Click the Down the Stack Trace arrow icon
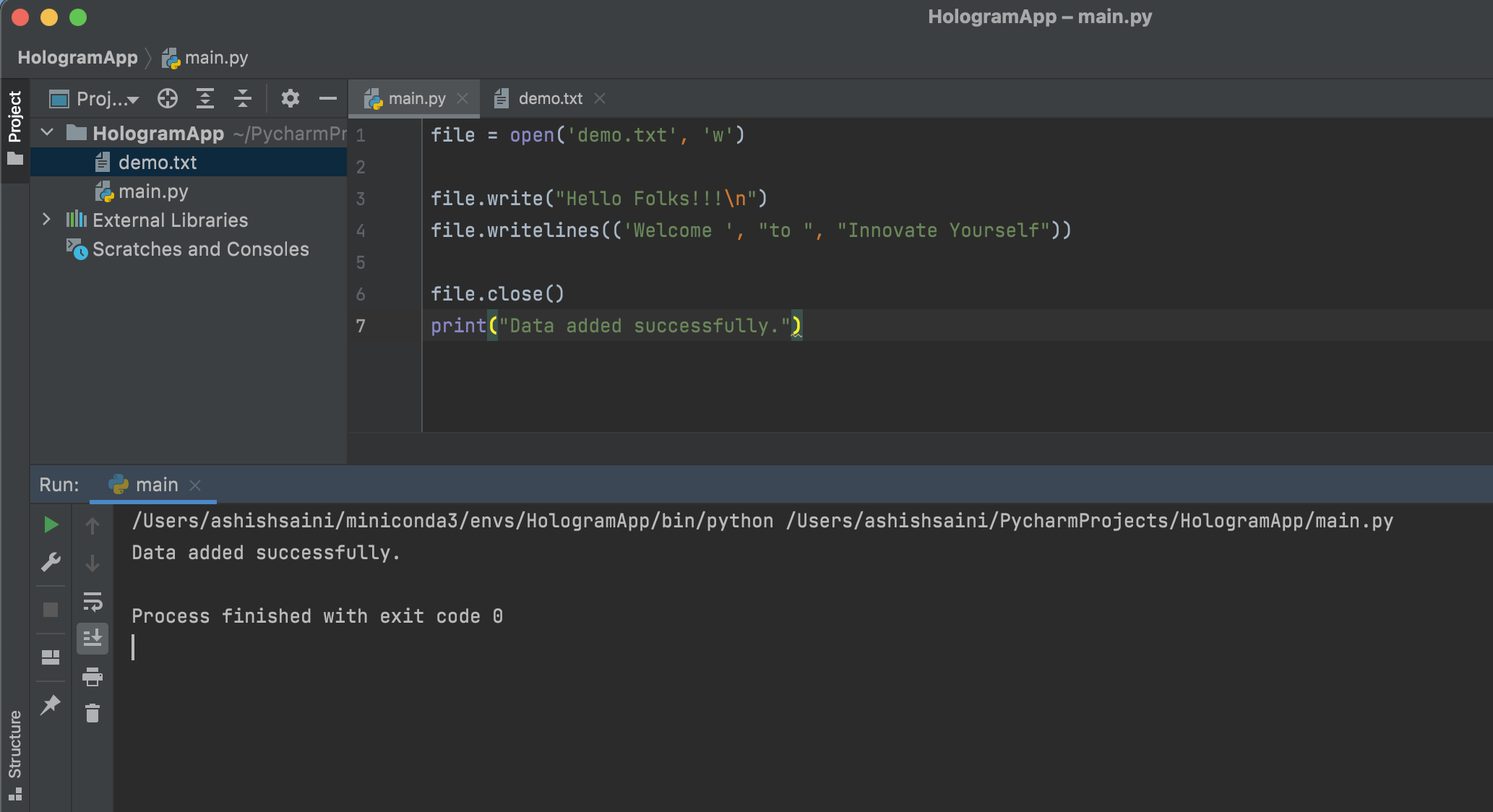 coord(92,563)
